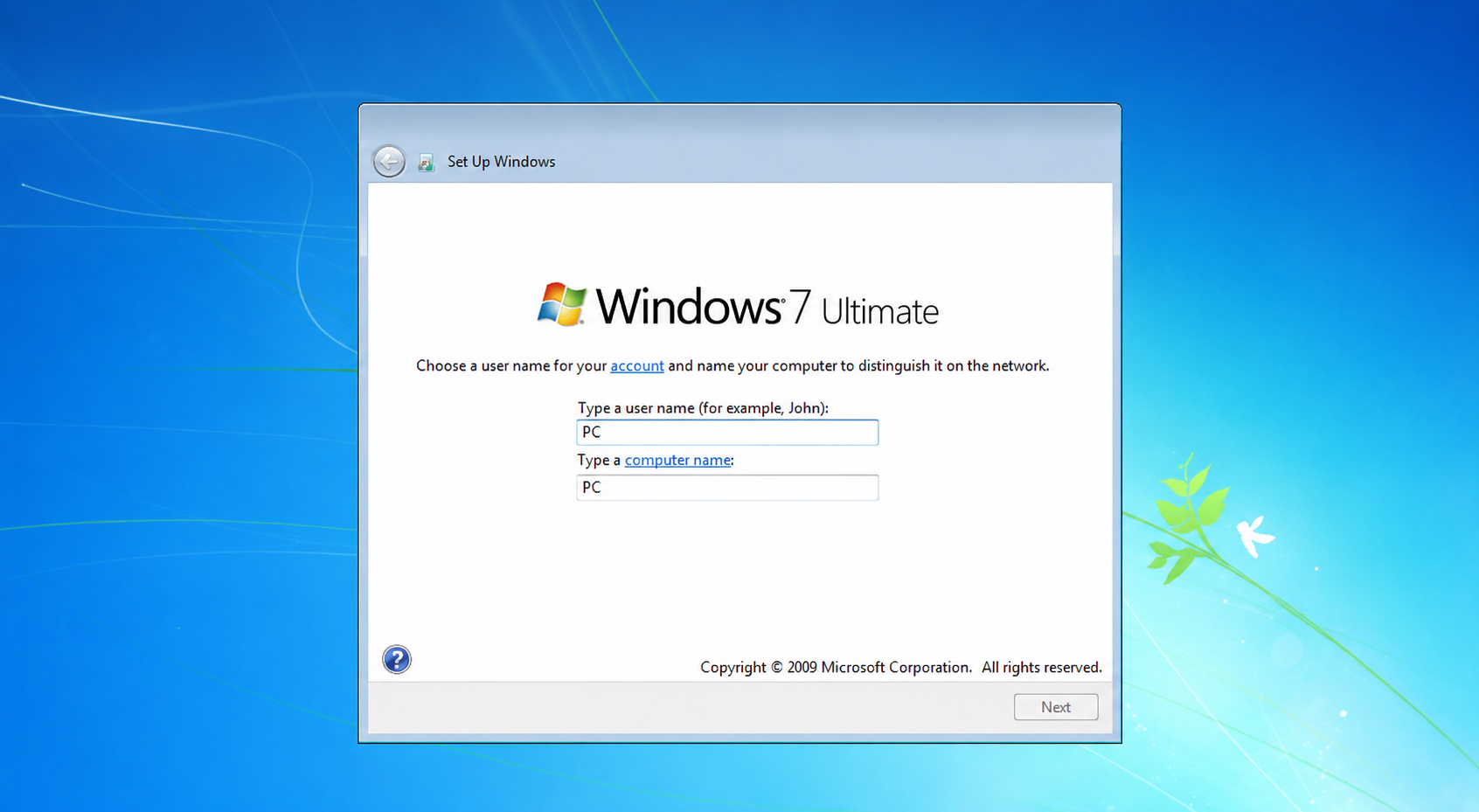Click the Type a user name label

(x=703, y=407)
